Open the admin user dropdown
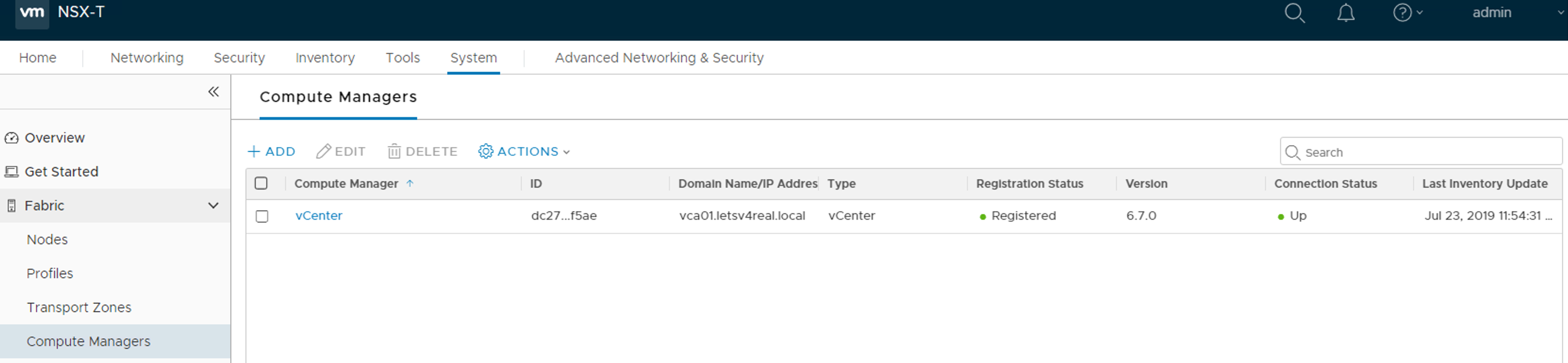The image size is (1568, 363). tap(1497, 13)
